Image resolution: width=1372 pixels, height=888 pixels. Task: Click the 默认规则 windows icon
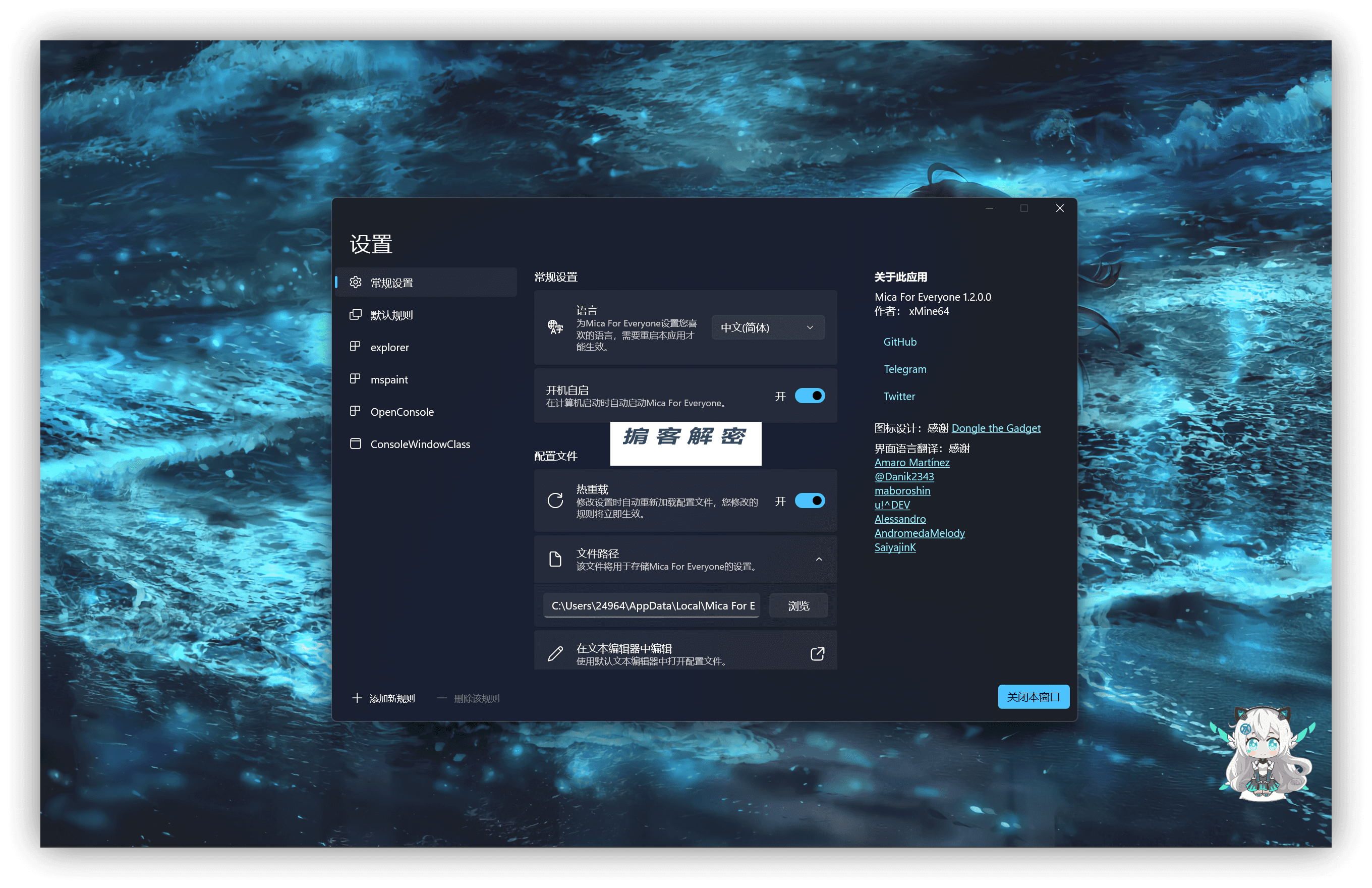pyautogui.click(x=356, y=314)
